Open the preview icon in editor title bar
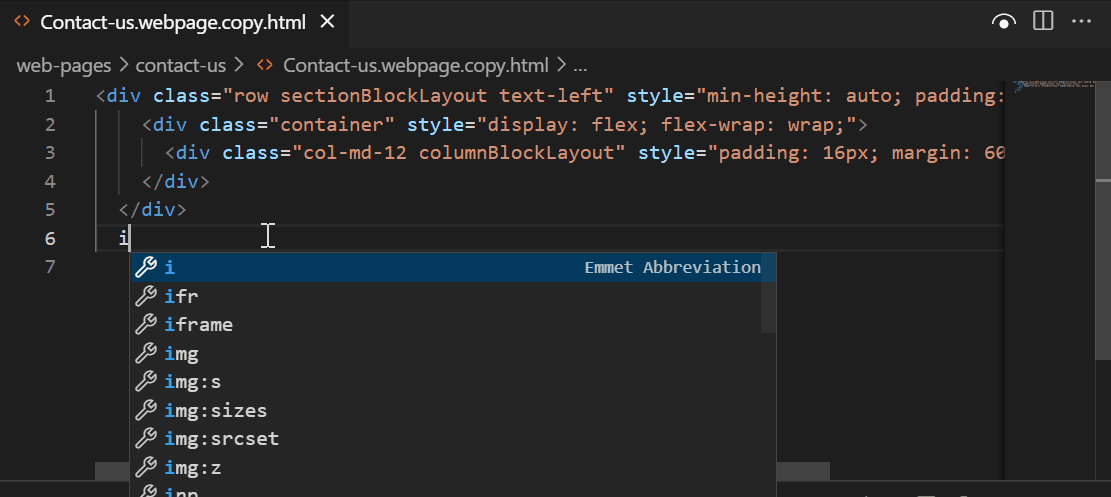 tap(1004, 21)
